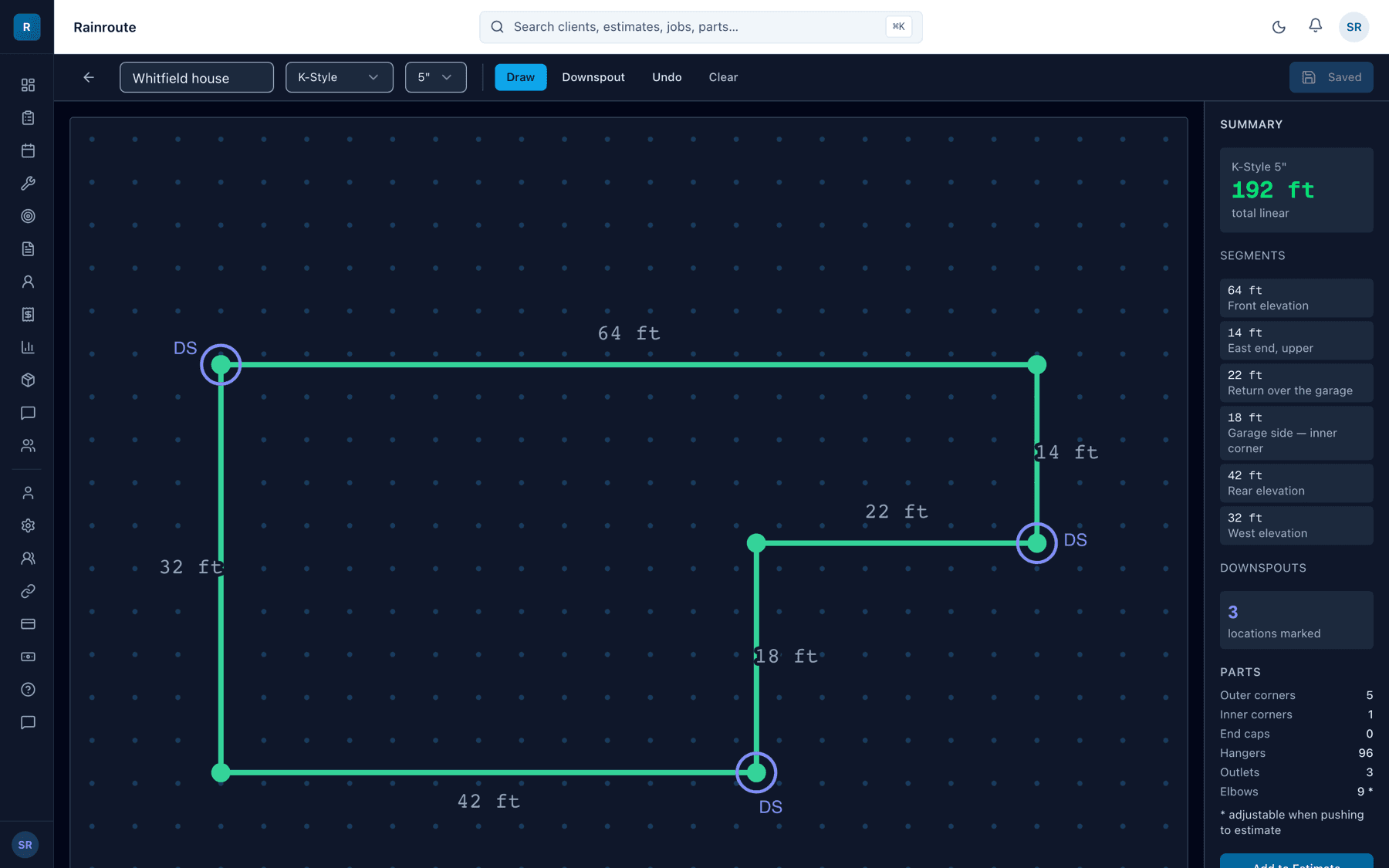
Task: Open the dashboard grid icon in sidebar
Action: point(28,85)
